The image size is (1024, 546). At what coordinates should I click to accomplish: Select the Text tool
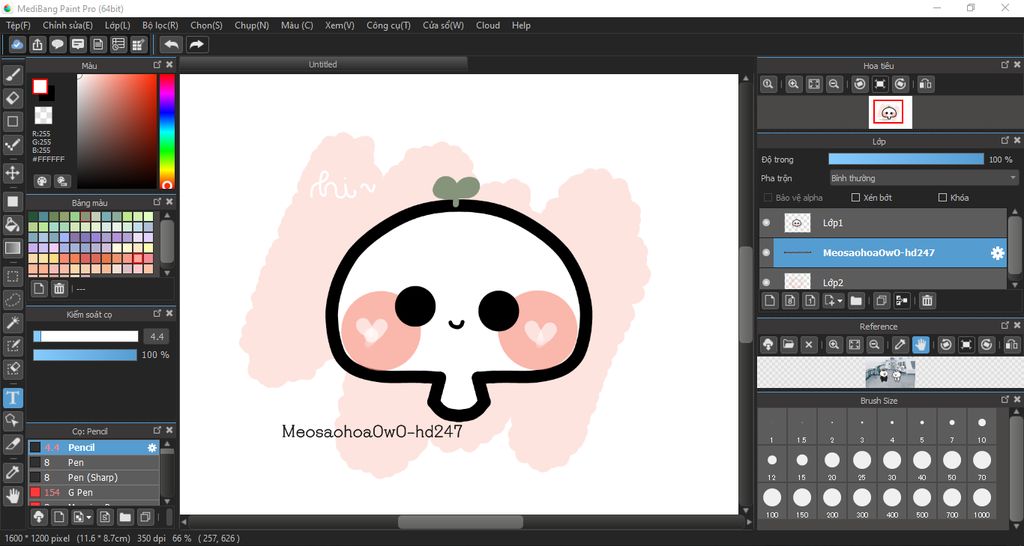pos(12,397)
